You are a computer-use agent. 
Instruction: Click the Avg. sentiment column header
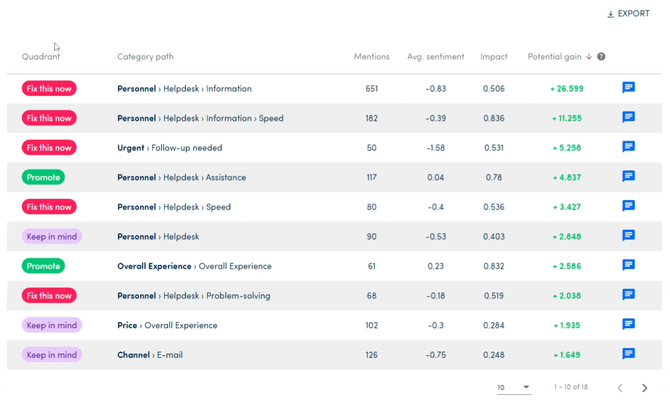pyautogui.click(x=435, y=57)
